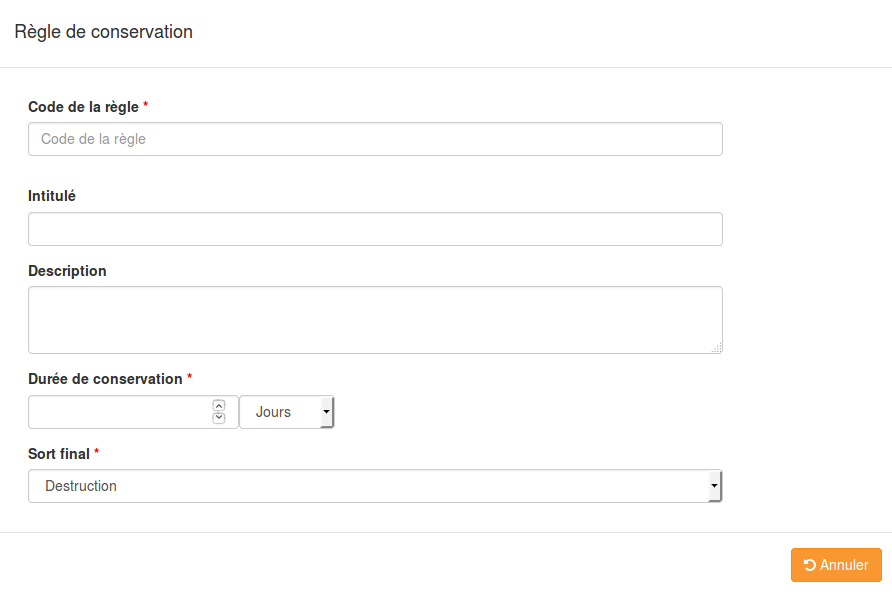This screenshot has width=892, height=609.
Task: Click the Durée de conservation label
Action: pos(105,379)
